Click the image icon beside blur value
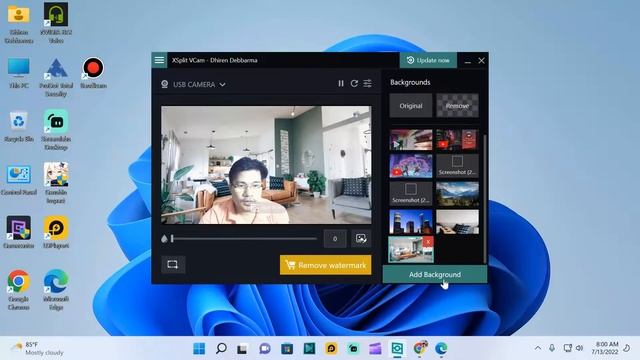640x360 pixels. [361, 239]
